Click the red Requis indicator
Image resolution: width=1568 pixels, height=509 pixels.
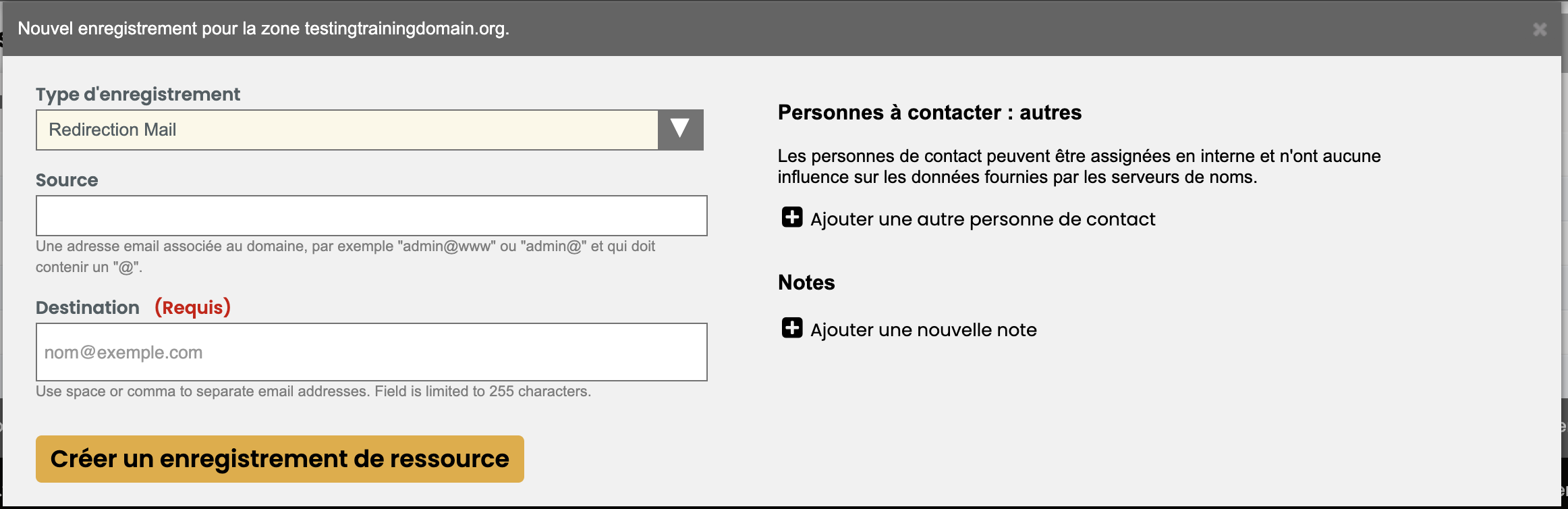[193, 308]
